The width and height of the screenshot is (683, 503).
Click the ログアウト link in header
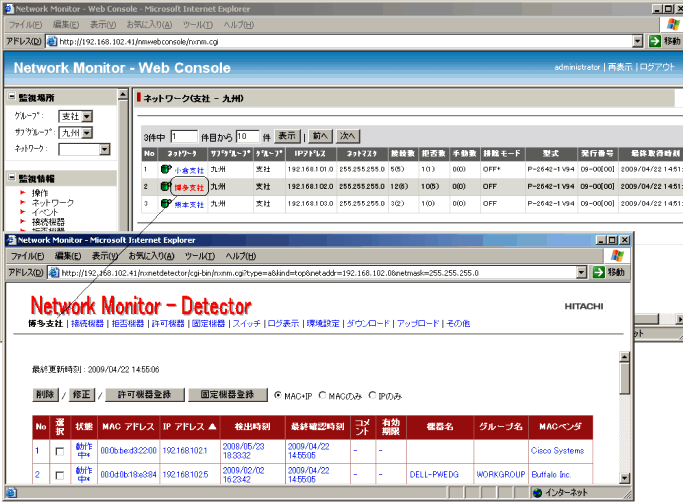pos(657,67)
